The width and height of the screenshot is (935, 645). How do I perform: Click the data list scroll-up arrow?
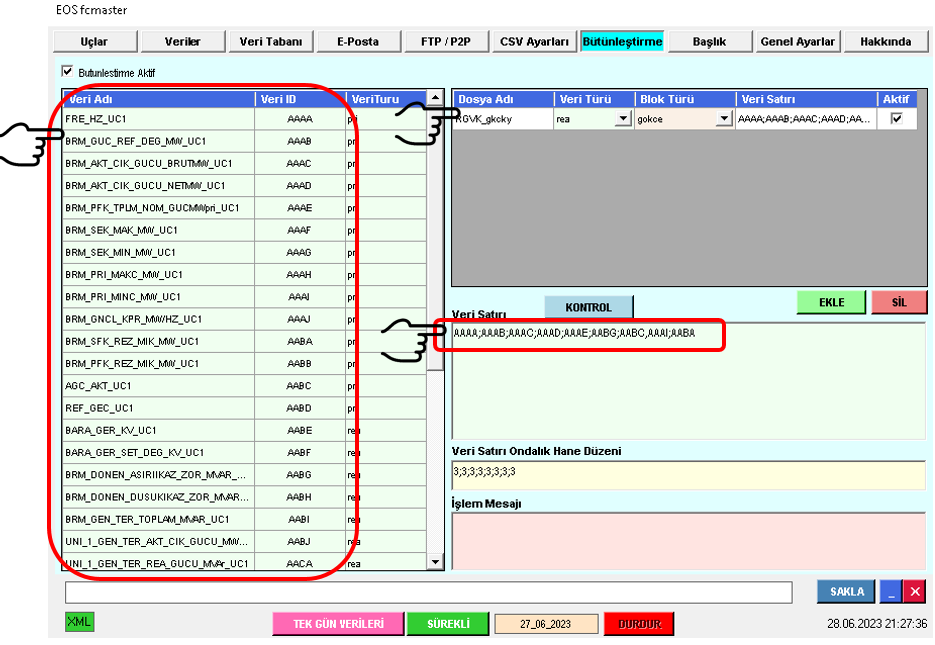pyautogui.click(x=435, y=97)
